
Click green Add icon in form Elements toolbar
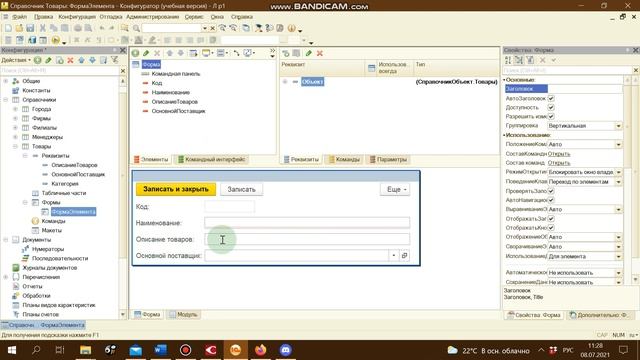coord(136,53)
